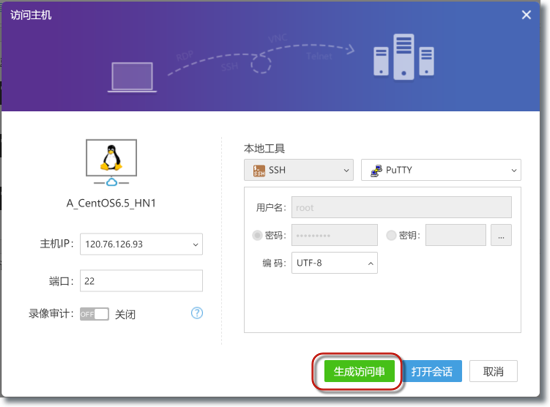The height and width of the screenshot is (407, 550).
Task: Expand the UTF-8 encoding dropdown
Action: click(334, 263)
